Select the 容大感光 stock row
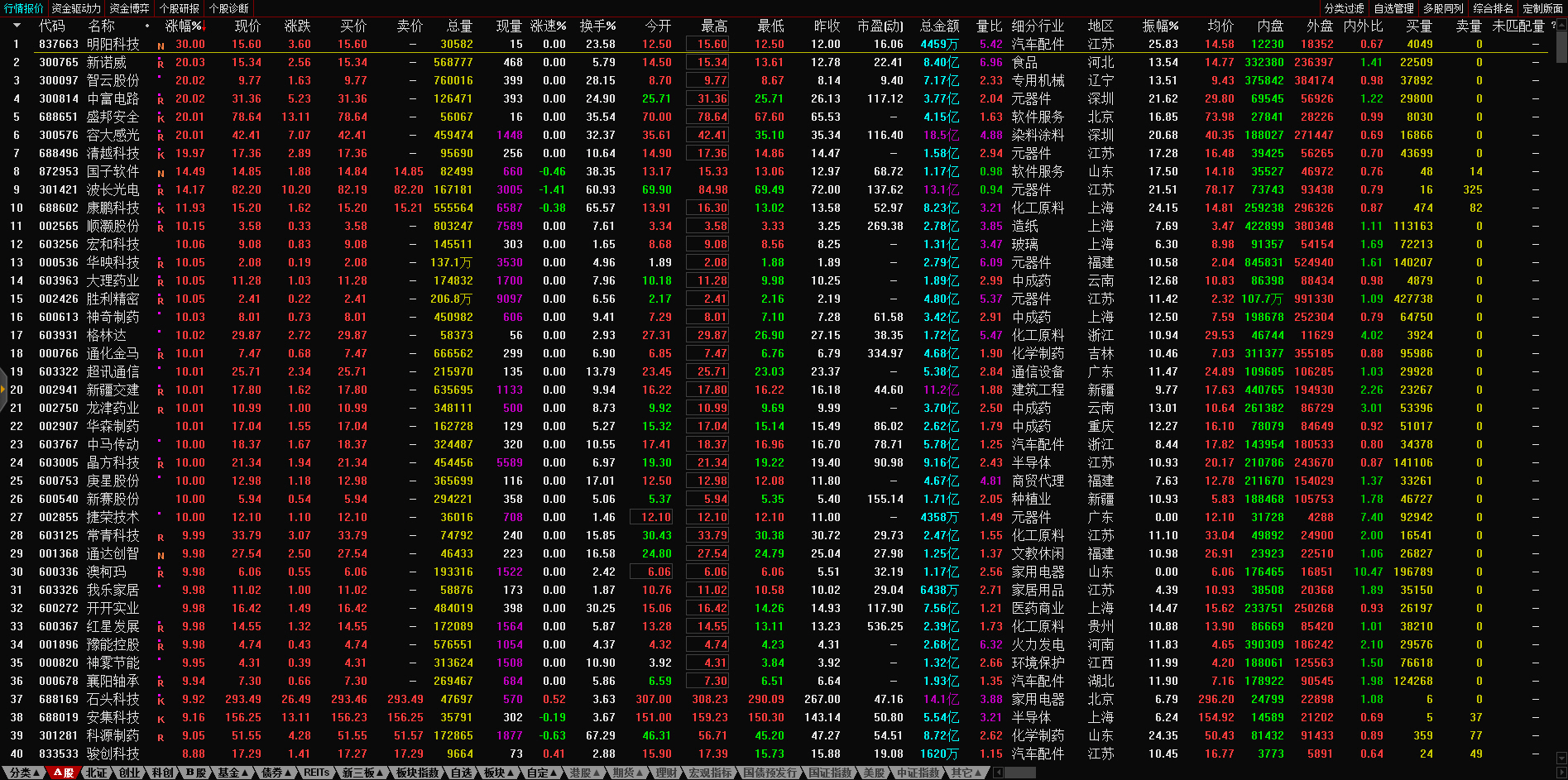 coord(113,135)
